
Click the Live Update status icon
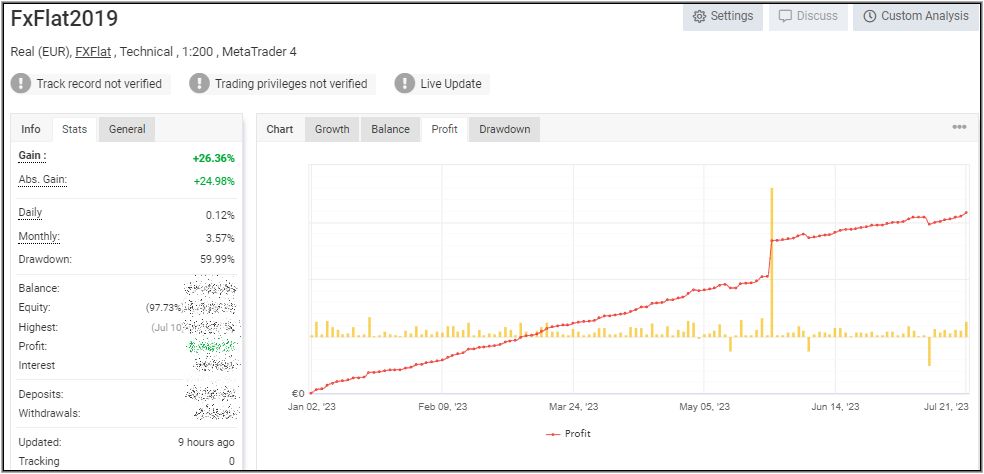404,84
